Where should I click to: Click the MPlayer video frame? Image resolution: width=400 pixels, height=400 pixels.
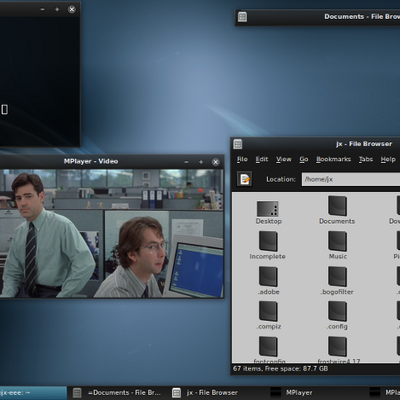112,233
